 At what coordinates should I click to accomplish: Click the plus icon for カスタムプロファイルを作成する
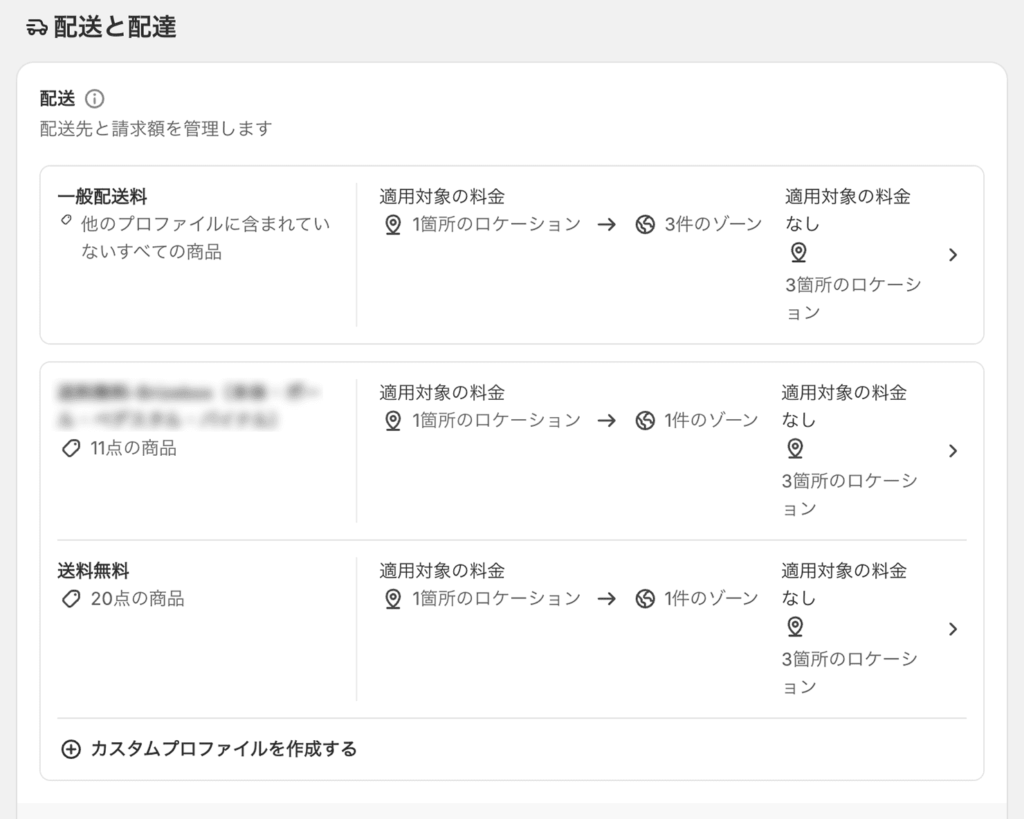pos(70,749)
